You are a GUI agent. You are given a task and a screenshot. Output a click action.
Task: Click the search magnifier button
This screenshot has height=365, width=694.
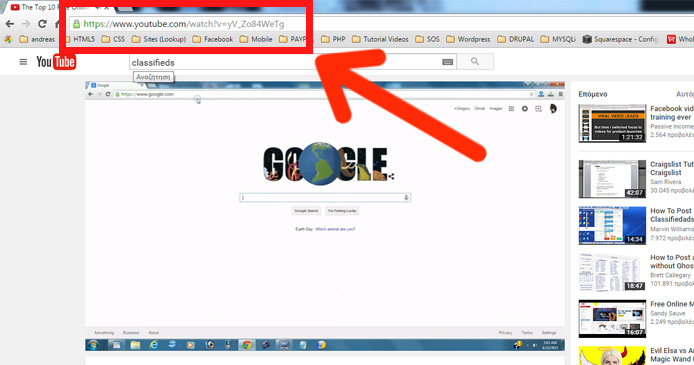pos(475,61)
